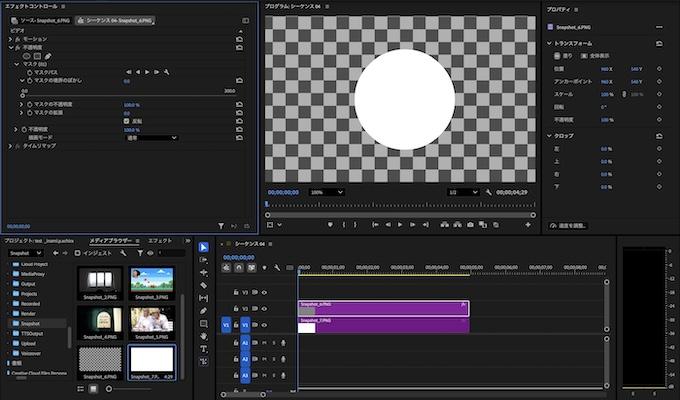This screenshot has height=400, width=680.
Task: Select the Razor tool in the timeline toolbar
Action: tap(204, 285)
